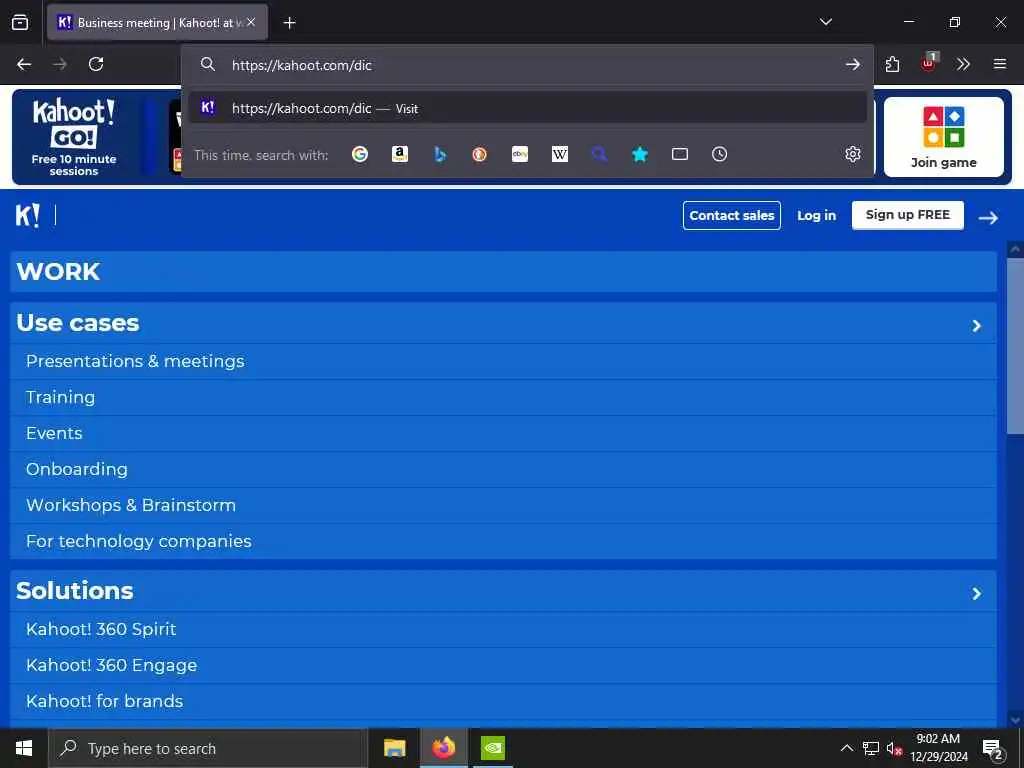1024x768 pixels.
Task: Open the muted volume tray icon
Action: click(x=893, y=748)
